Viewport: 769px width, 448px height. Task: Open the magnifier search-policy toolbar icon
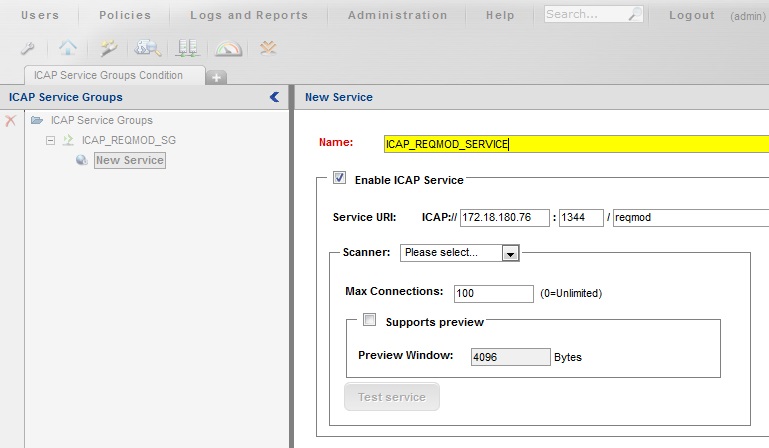[x=149, y=48]
